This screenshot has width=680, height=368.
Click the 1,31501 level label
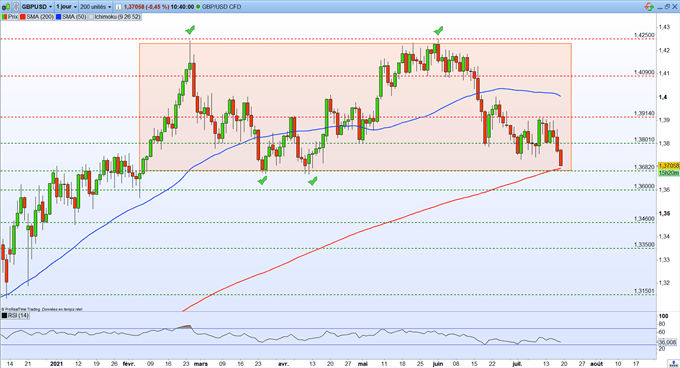[x=644, y=291]
